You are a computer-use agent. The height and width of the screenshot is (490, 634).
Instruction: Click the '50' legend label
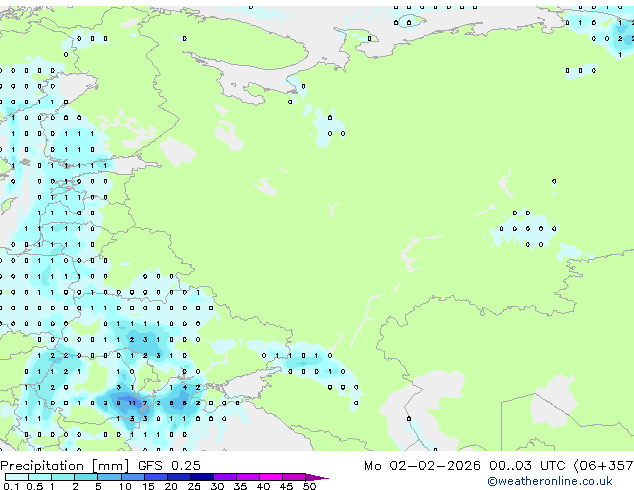point(309,486)
